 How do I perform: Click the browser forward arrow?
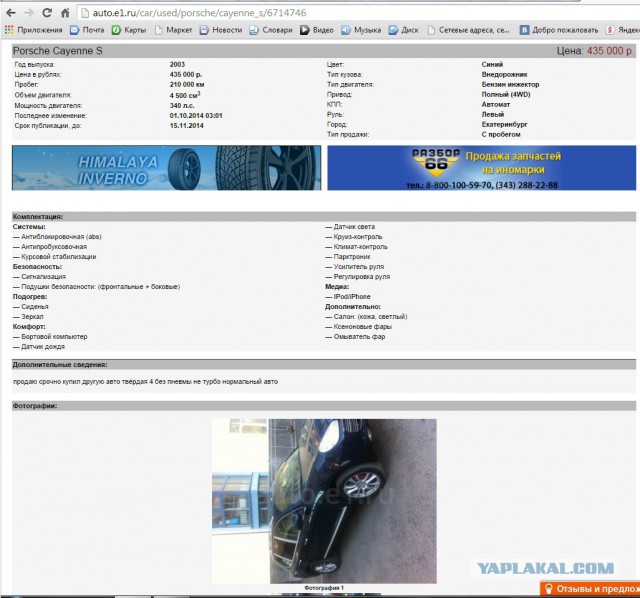pos(29,13)
